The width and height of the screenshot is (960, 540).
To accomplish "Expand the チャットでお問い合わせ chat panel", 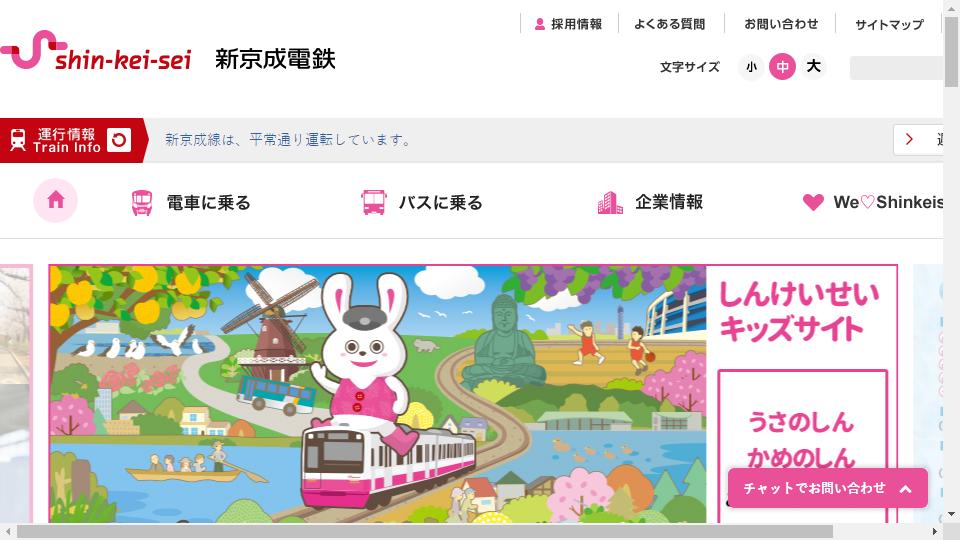I will [828, 488].
